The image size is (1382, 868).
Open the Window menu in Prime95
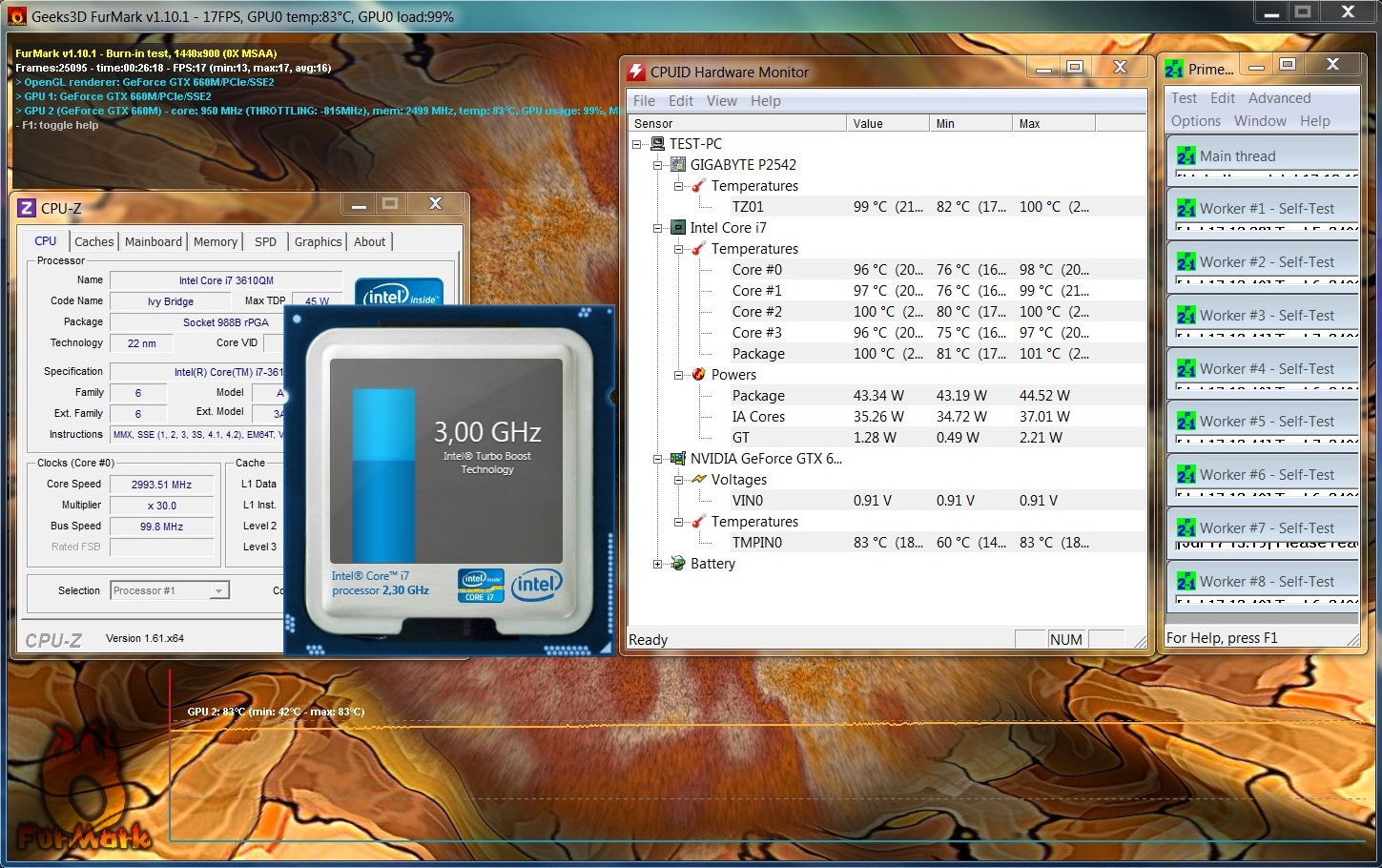click(x=1261, y=121)
